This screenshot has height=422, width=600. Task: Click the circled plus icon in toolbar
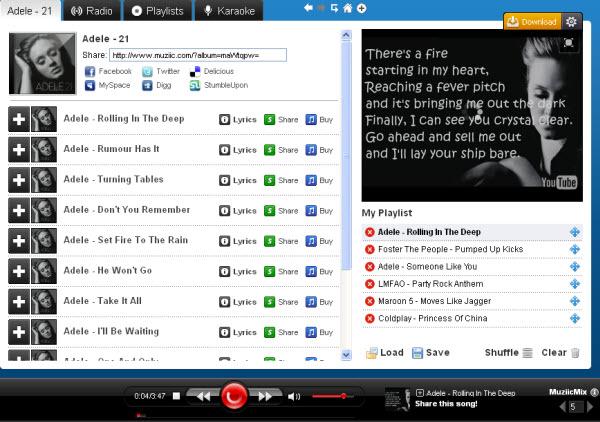pos(362,8)
